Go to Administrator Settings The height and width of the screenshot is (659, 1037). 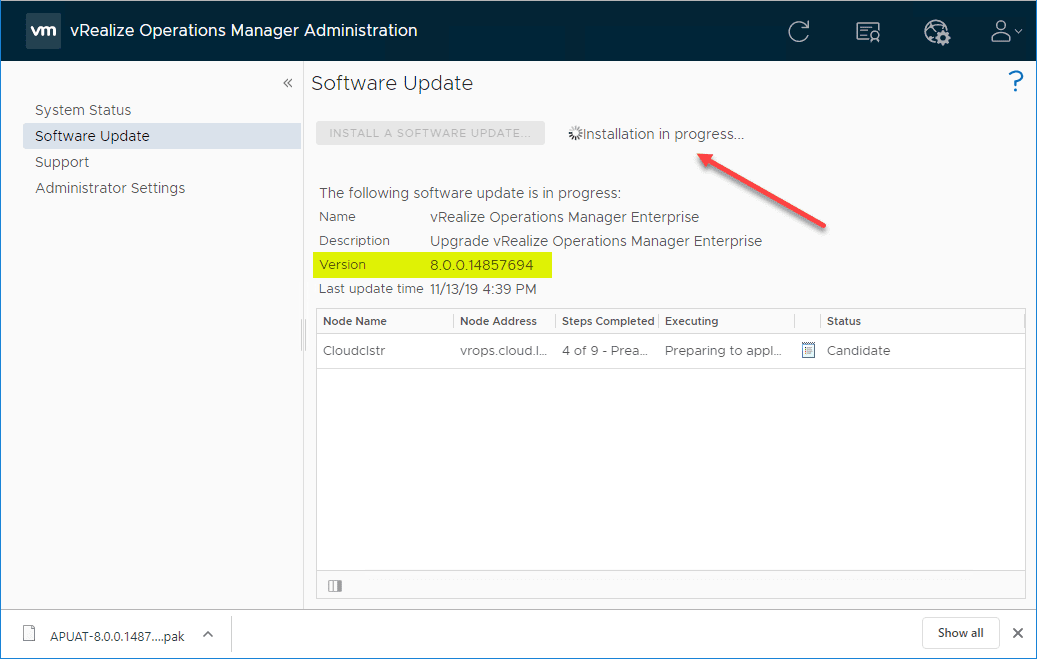pos(110,188)
